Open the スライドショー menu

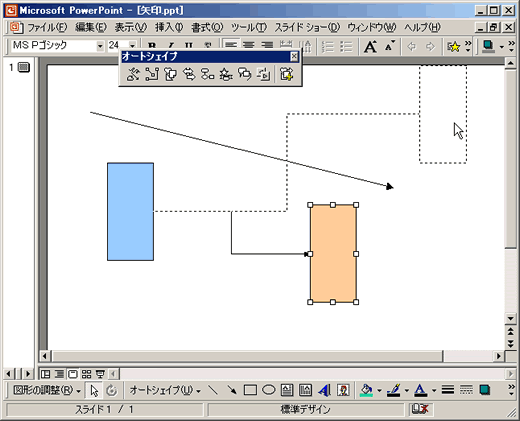point(307,28)
